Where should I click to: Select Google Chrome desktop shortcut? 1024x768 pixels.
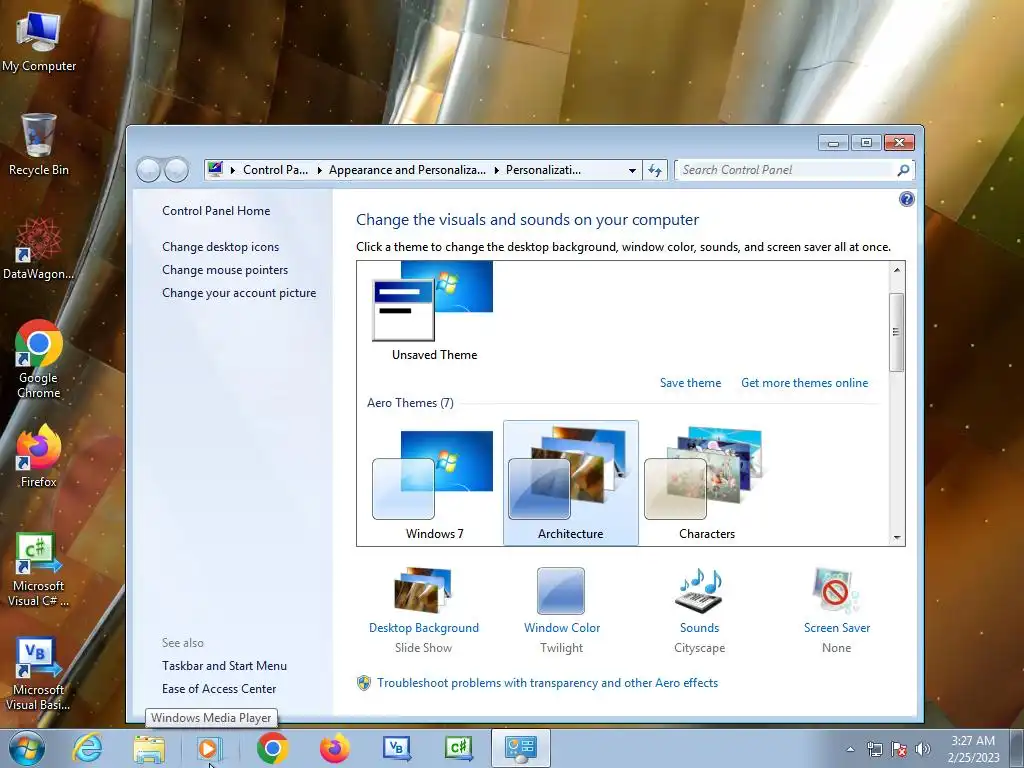[x=39, y=359]
